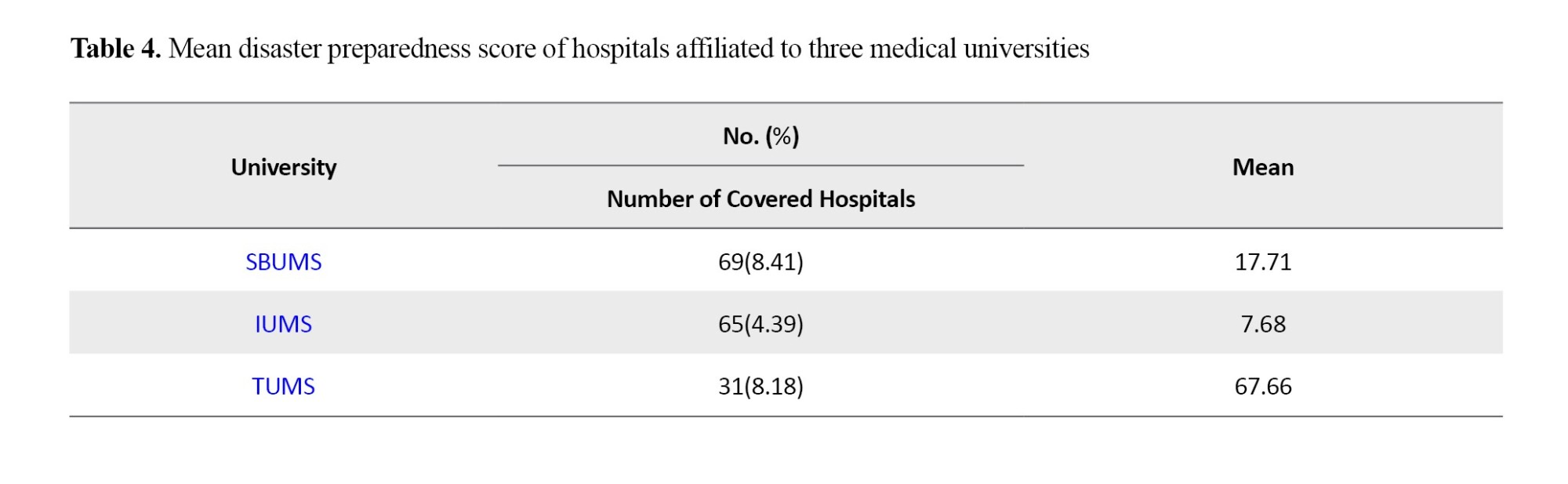This screenshot has width=1568, height=484.
Task: Select the 69(8.41) hospitals cell
Action: (x=760, y=262)
